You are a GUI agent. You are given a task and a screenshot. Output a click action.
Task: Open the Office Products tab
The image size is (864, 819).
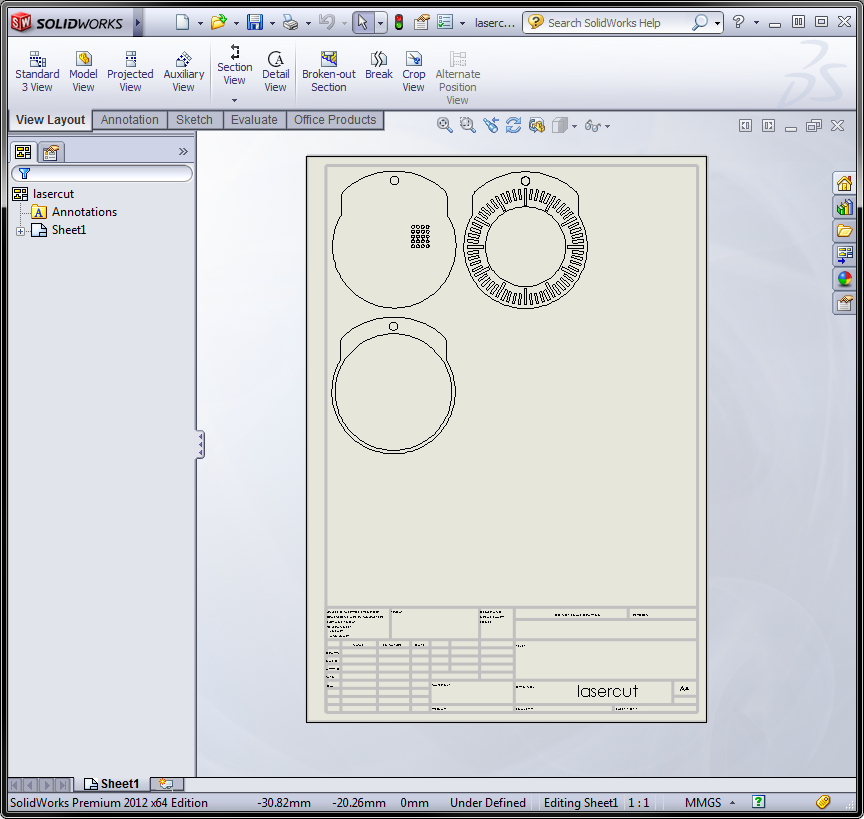click(x=335, y=119)
